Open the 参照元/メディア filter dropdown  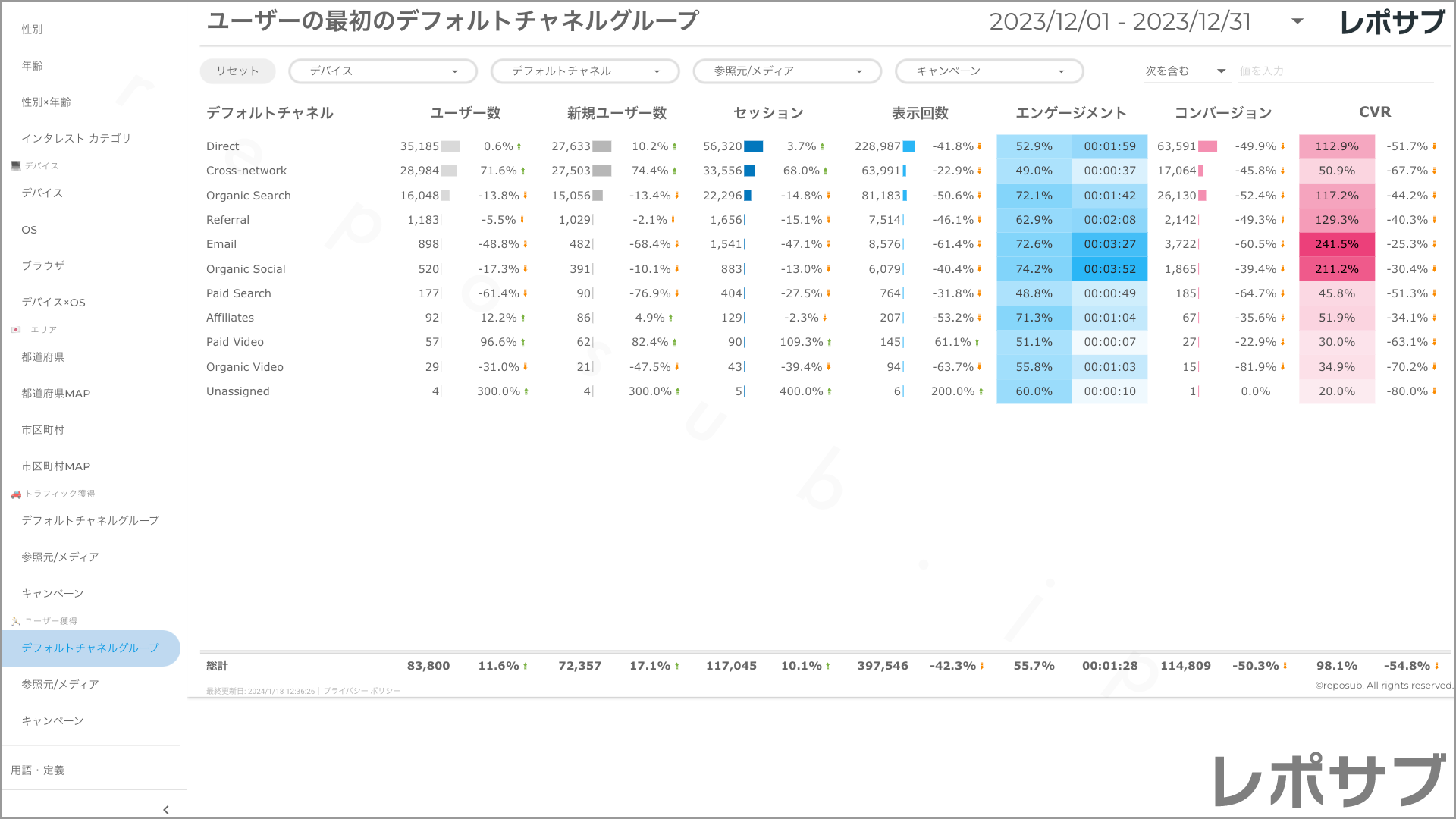coord(787,71)
